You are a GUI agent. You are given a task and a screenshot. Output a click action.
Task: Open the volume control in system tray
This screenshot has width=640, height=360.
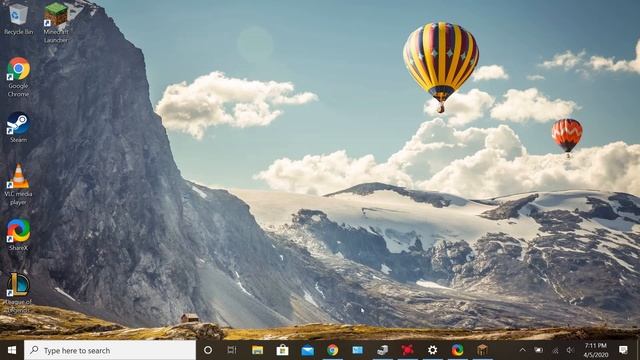tap(570, 350)
